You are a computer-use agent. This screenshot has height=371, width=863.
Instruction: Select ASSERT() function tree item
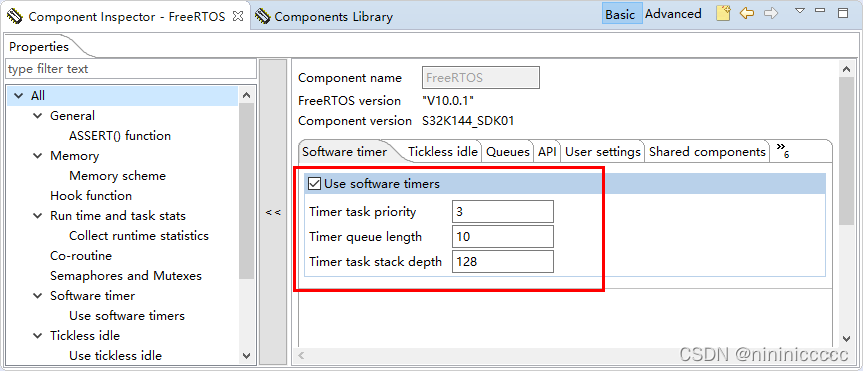pyautogui.click(x=120, y=135)
